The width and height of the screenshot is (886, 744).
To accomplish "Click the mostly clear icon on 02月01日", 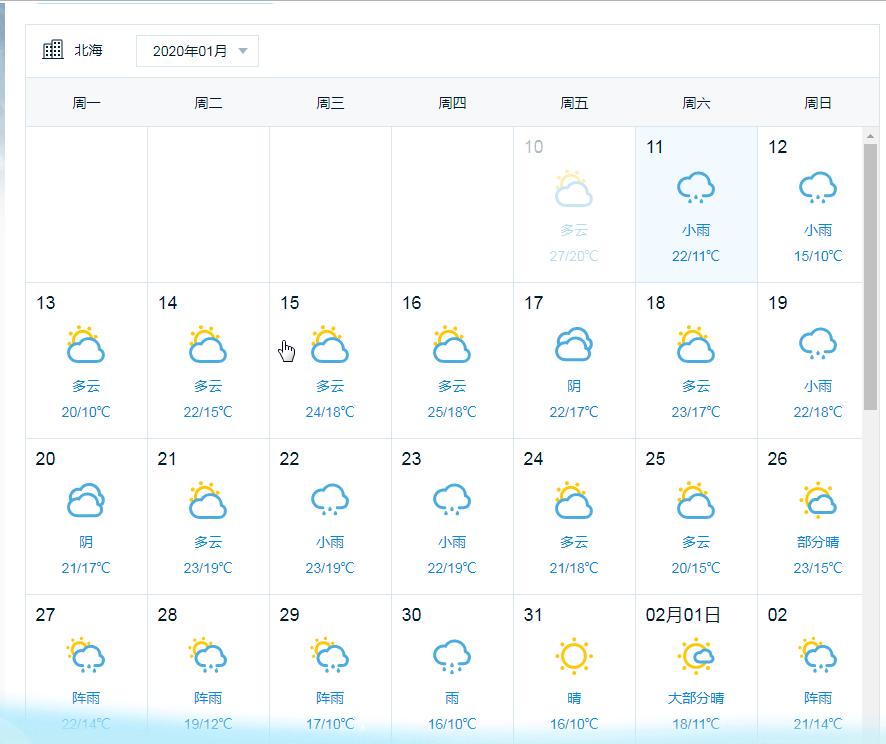I will tap(695, 656).
